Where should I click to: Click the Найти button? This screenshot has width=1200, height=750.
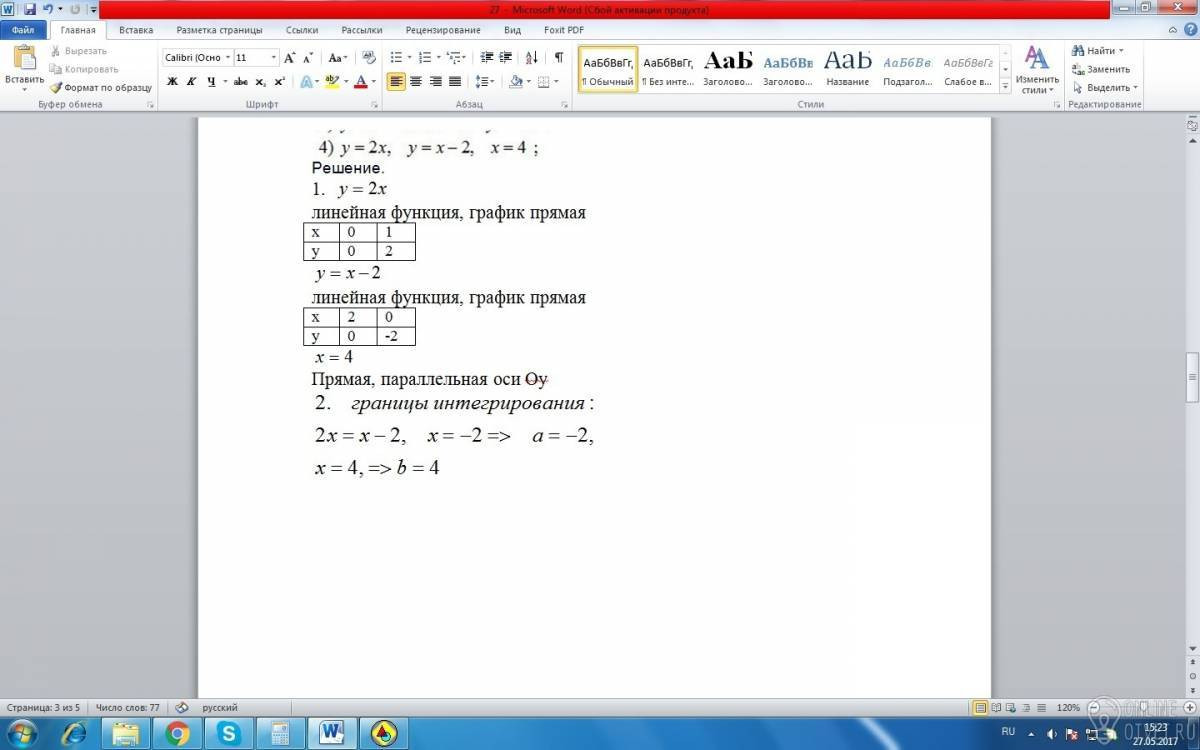click(1098, 50)
